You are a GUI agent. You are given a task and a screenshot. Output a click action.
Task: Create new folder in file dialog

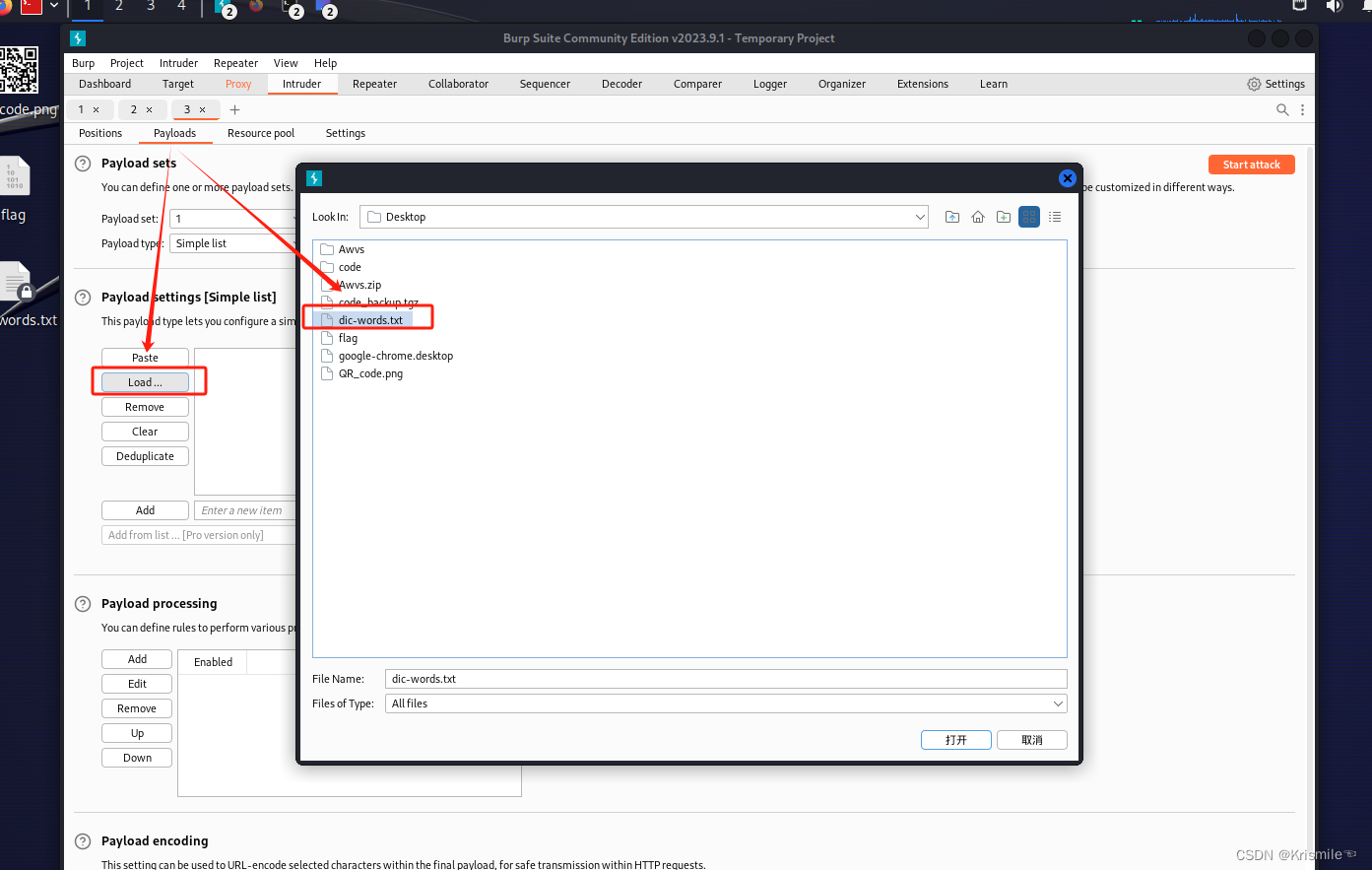tap(1004, 217)
